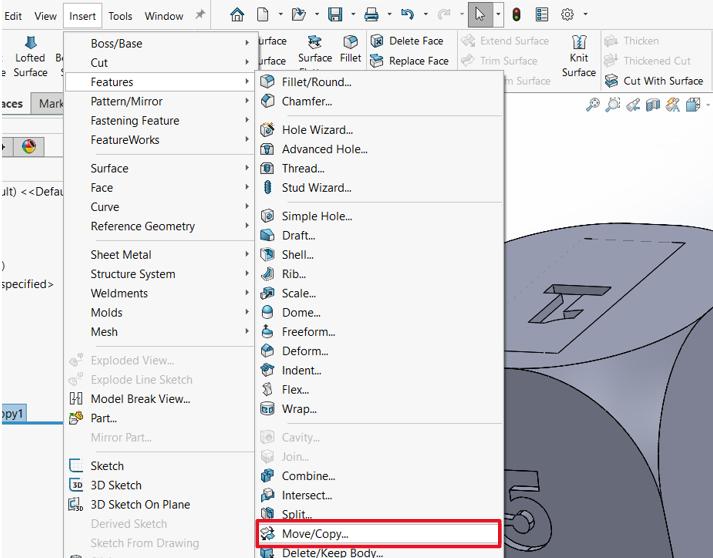The width and height of the screenshot is (713, 558).
Task: Click the Section View icon
Action: 653,105
